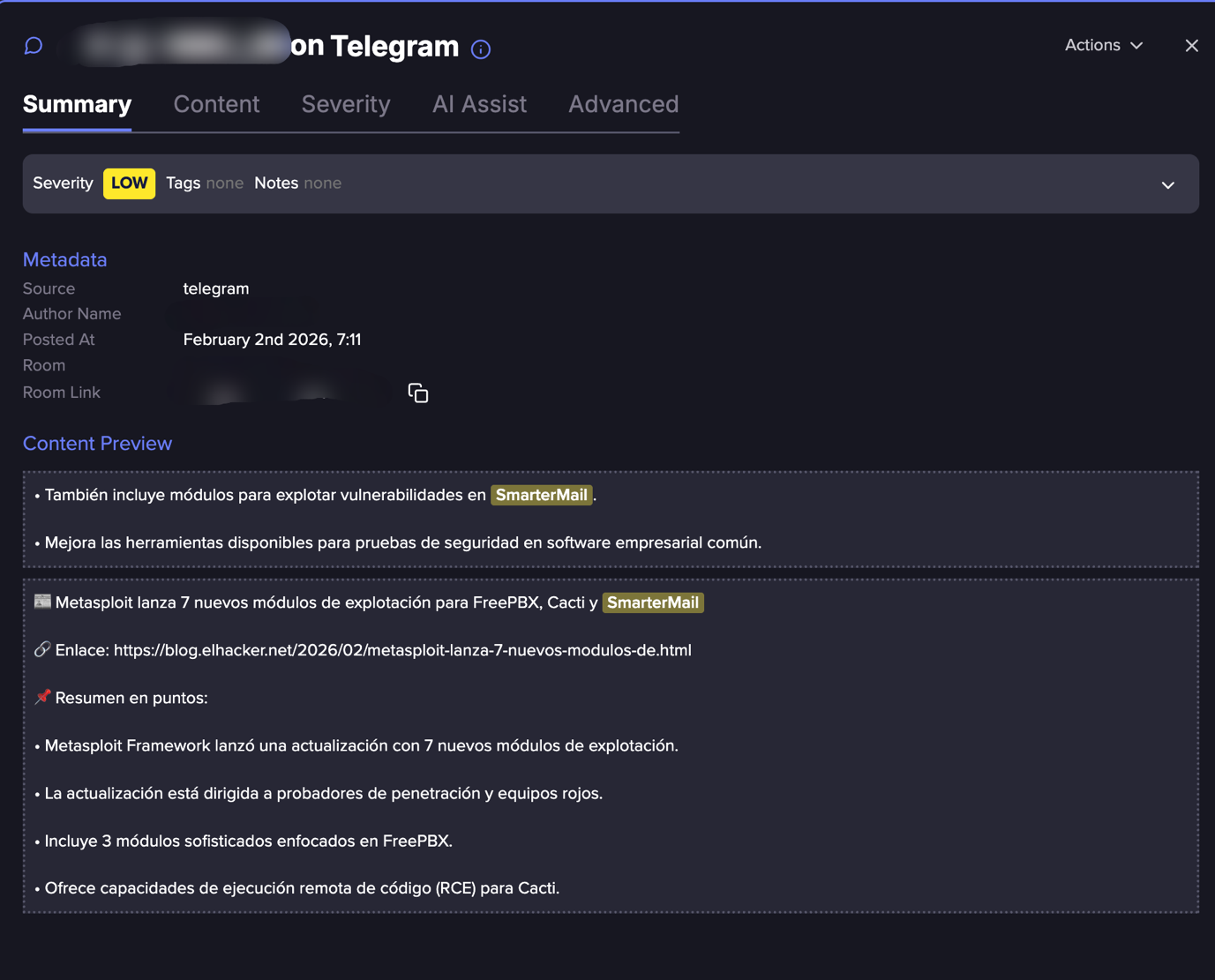Open the Advanced tab
The height and width of the screenshot is (980, 1215).
[x=623, y=104]
